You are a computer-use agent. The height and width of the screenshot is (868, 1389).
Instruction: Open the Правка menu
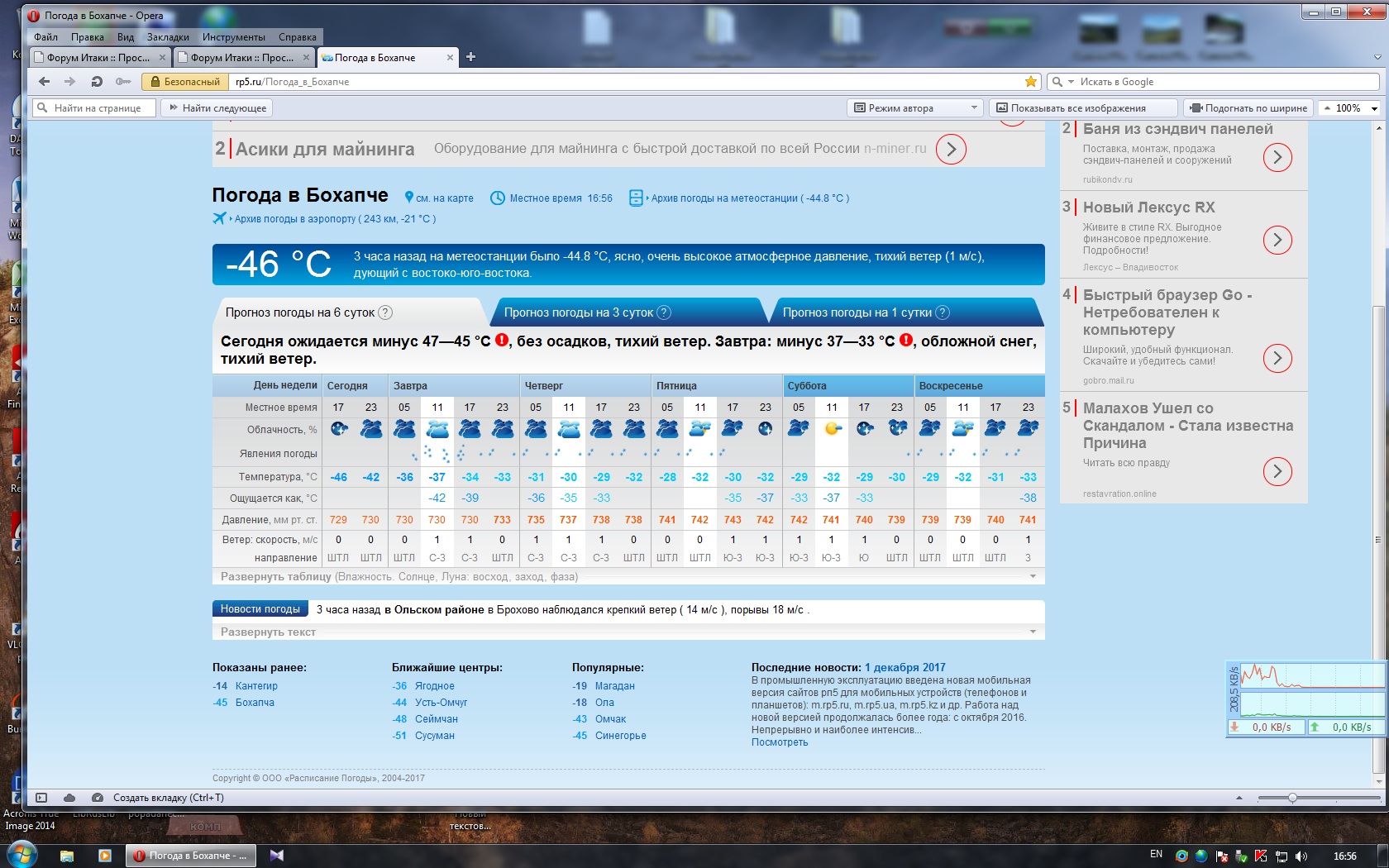point(88,37)
